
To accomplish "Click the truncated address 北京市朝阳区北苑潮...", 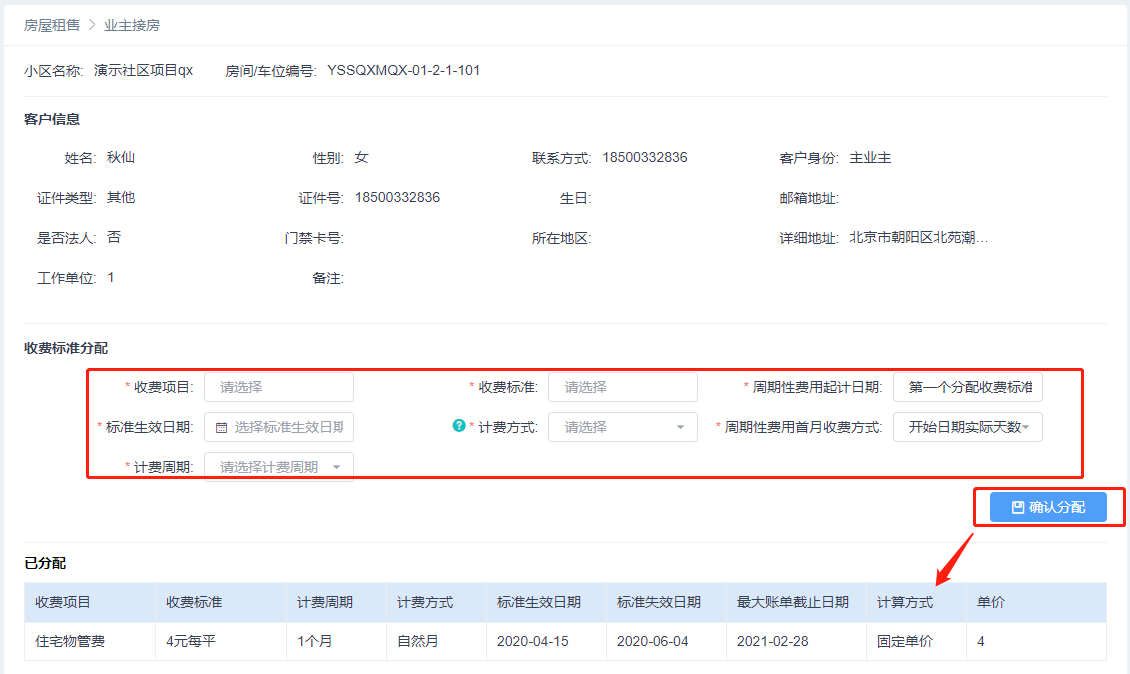I will tap(919, 237).
